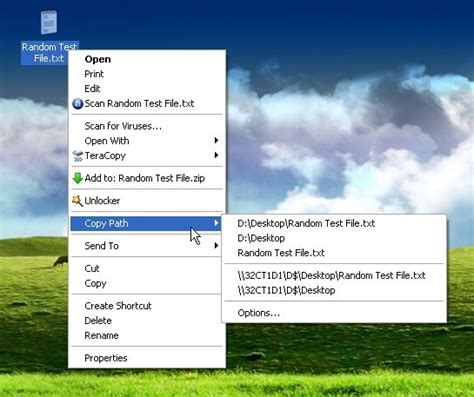Choose Cut from the context menu
This screenshot has height=397, width=474.
click(x=147, y=269)
